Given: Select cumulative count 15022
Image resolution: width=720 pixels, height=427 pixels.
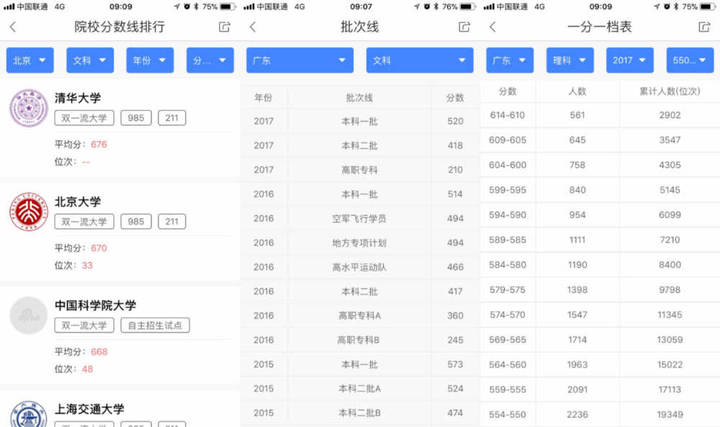Looking at the screenshot, I should [x=669, y=365].
